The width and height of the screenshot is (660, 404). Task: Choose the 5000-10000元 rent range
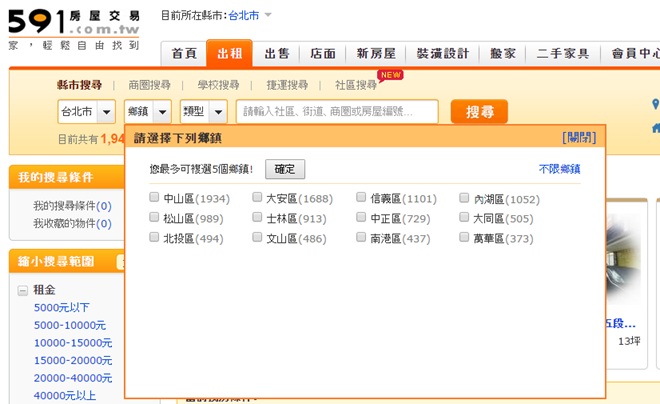click(x=70, y=325)
